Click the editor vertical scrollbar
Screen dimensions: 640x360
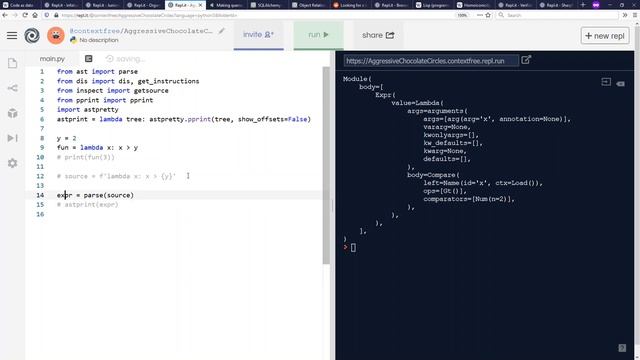point(326,165)
